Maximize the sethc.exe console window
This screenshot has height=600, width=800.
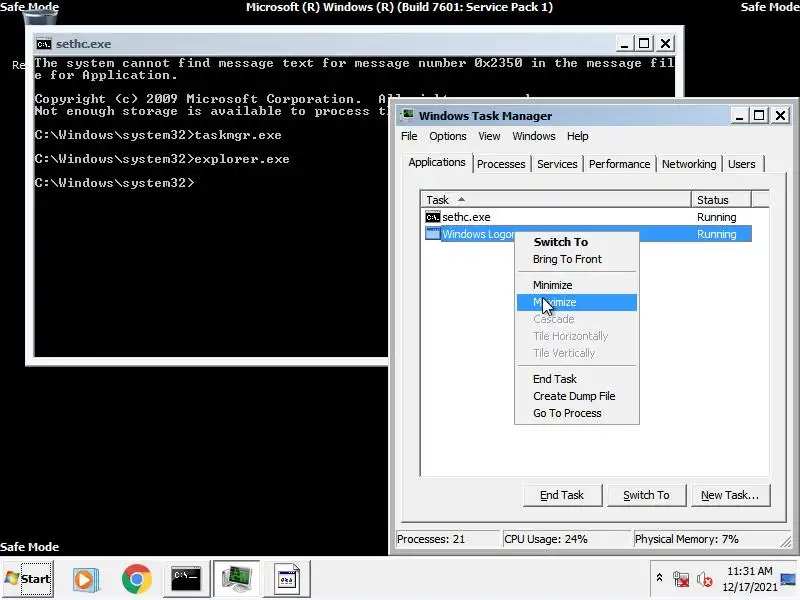pyautogui.click(x=644, y=44)
